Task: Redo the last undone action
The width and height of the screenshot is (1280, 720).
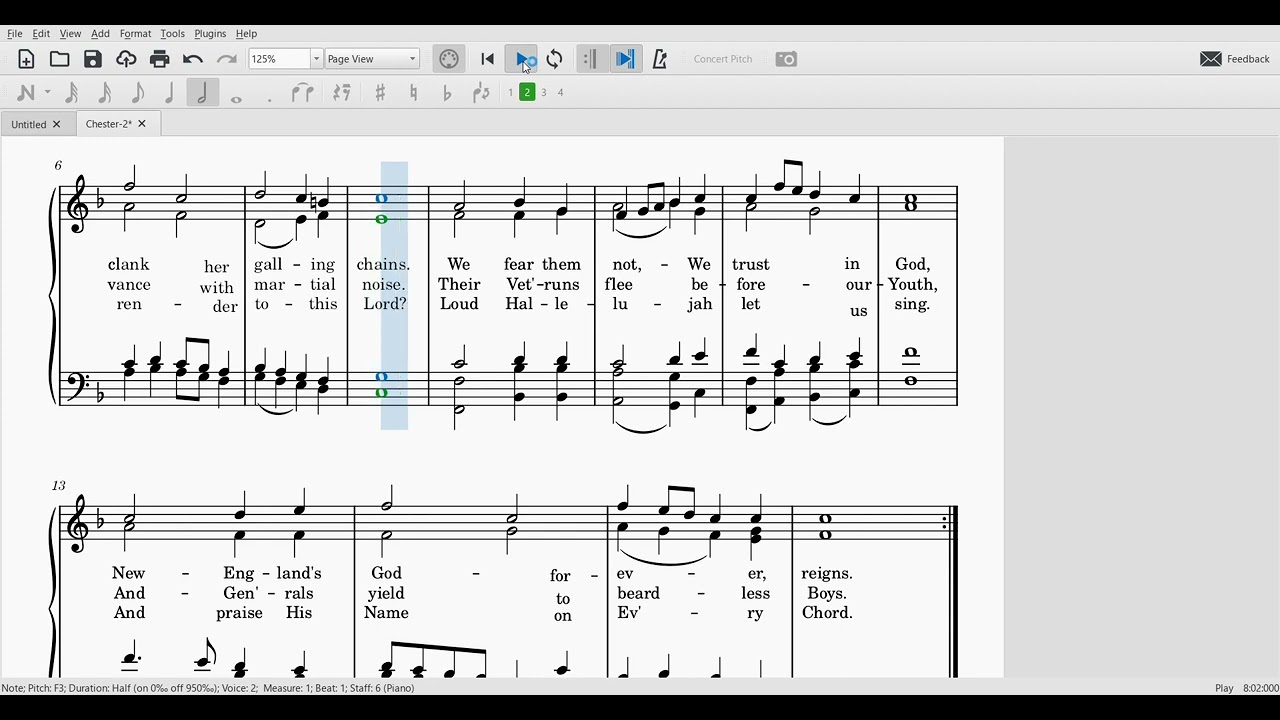Action: coord(227,59)
